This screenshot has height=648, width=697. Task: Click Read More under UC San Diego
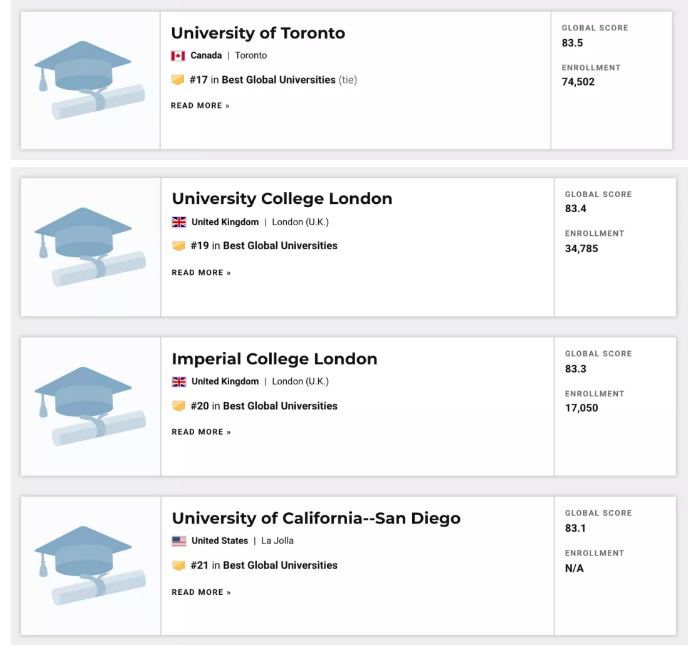coord(201,592)
